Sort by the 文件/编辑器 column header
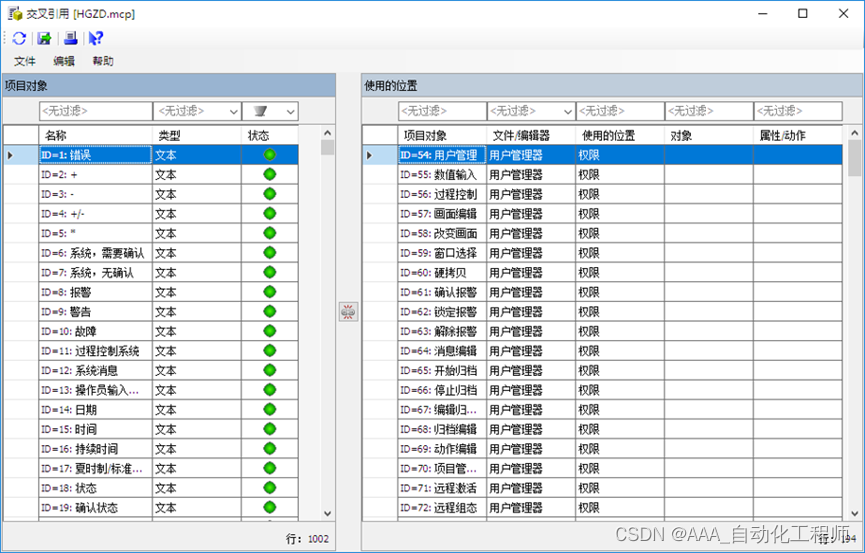 [x=531, y=135]
